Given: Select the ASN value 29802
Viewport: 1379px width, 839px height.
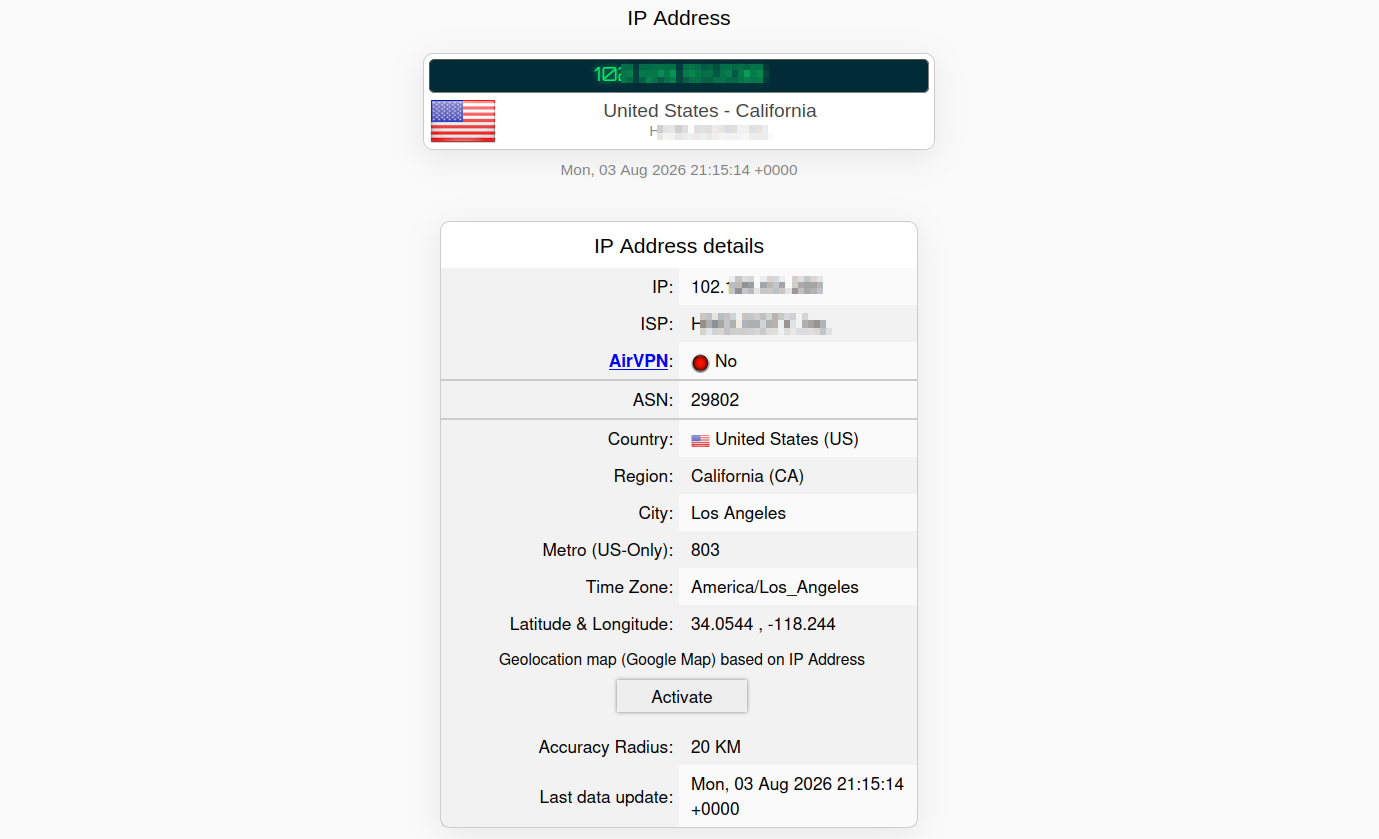Looking at the screenshot, I should pos(715,400).
